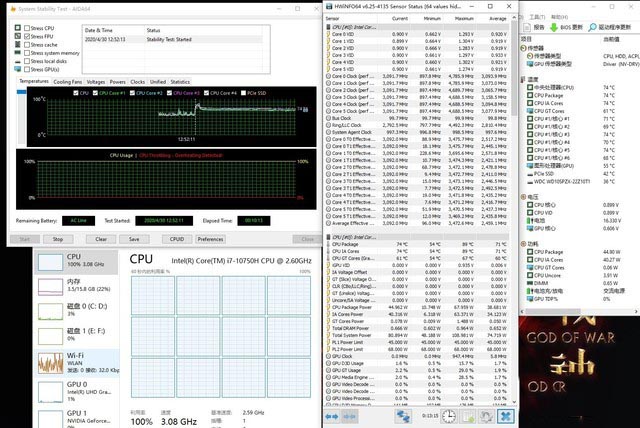Click HWiNFO blue X close sensors icon

(505, 417)
